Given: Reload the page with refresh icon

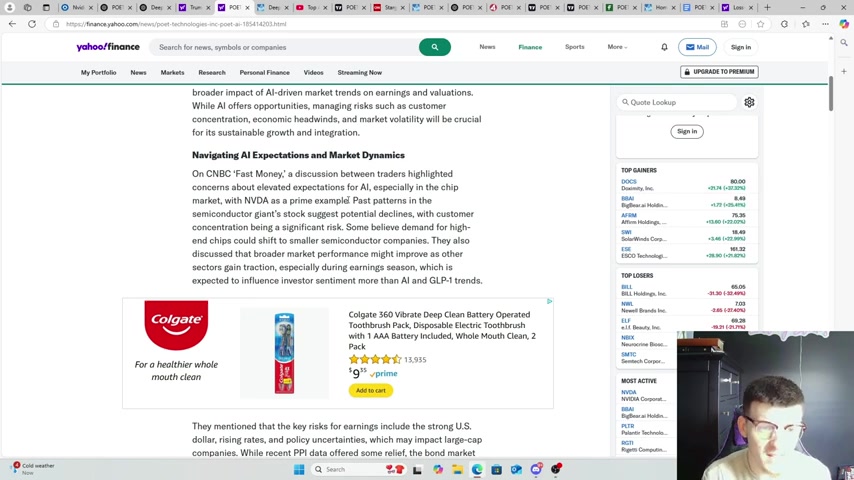Looking at the screenshot, I should pyautogui.click(x=32, y=24).
